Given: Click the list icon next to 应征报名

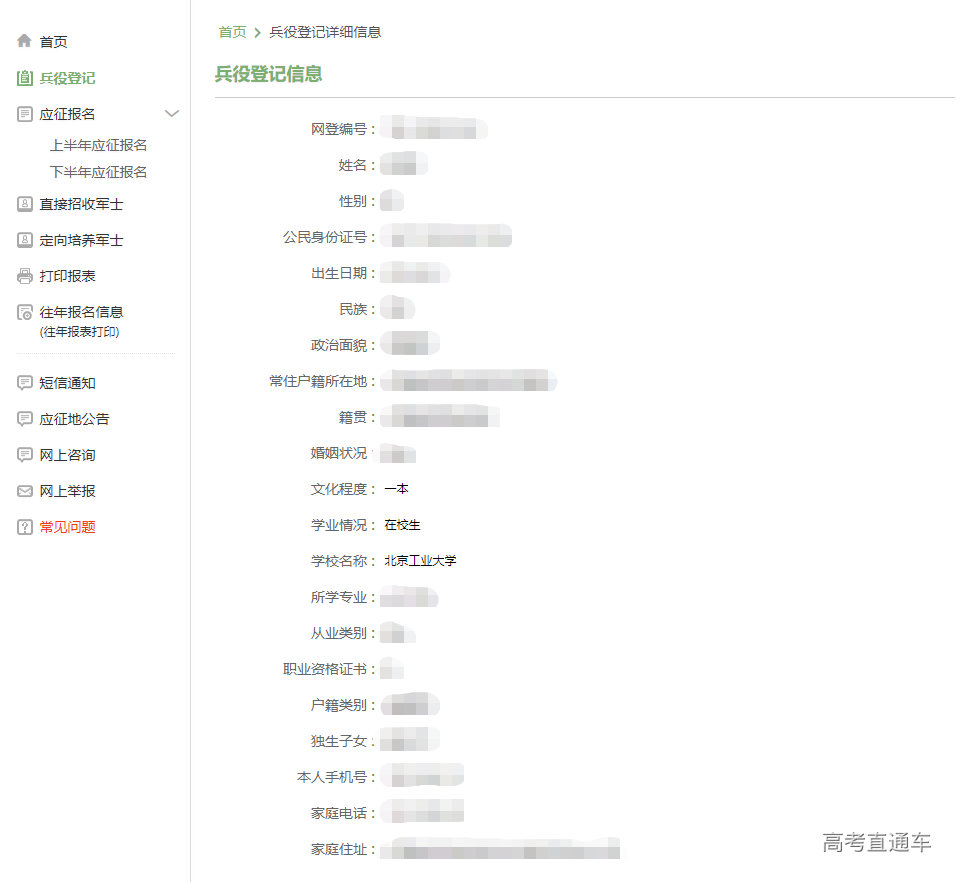Looking at the screenshot, I should [x=25, y=114].
